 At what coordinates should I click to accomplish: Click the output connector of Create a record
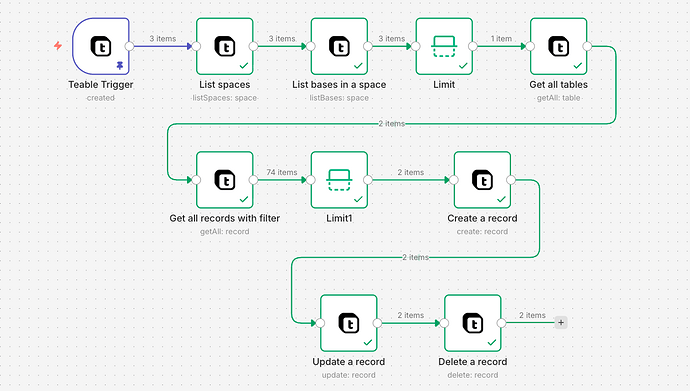tap(511, 180)
